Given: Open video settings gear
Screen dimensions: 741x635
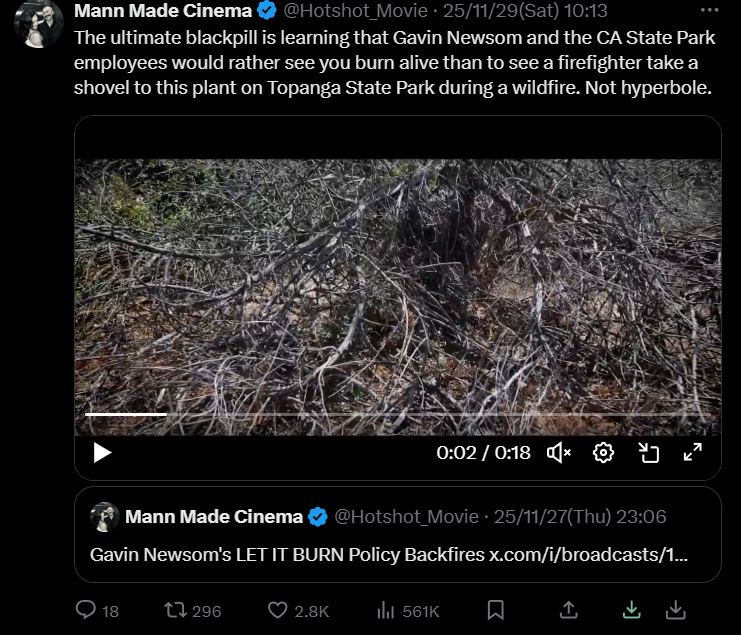Looking at the screenshot, I should click(x=603, y=453).
